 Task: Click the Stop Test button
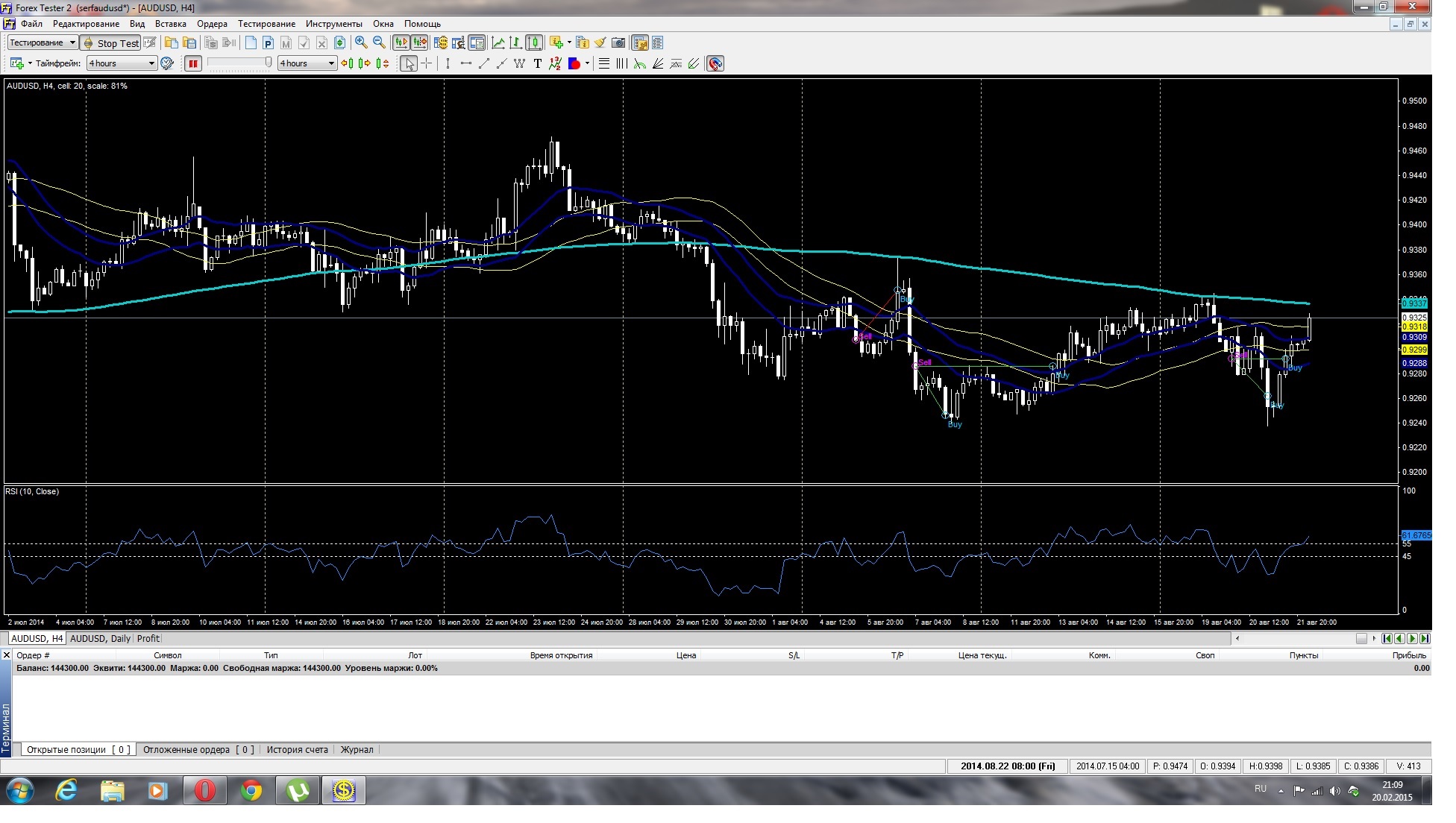pyautogui.click(x=110, y=43)
